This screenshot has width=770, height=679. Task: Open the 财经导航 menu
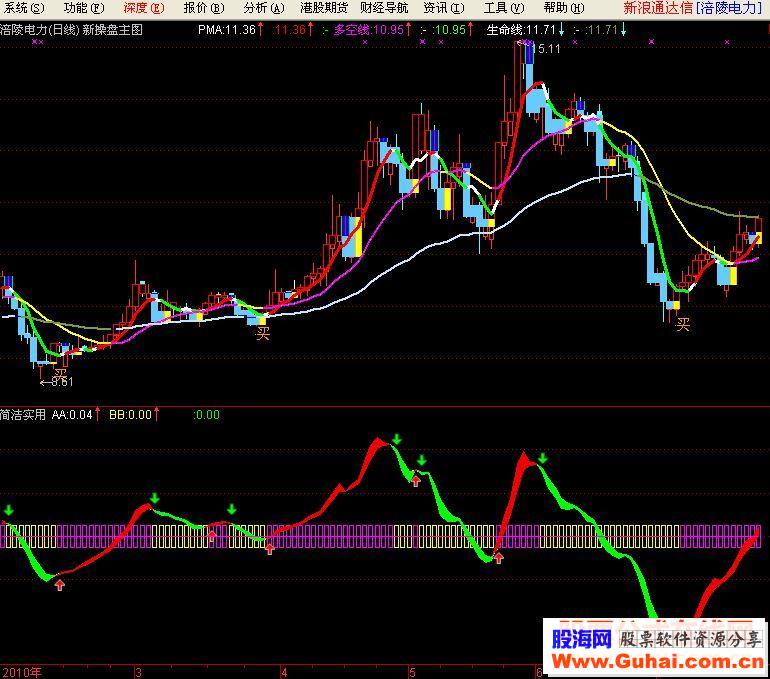click(384, 8)
